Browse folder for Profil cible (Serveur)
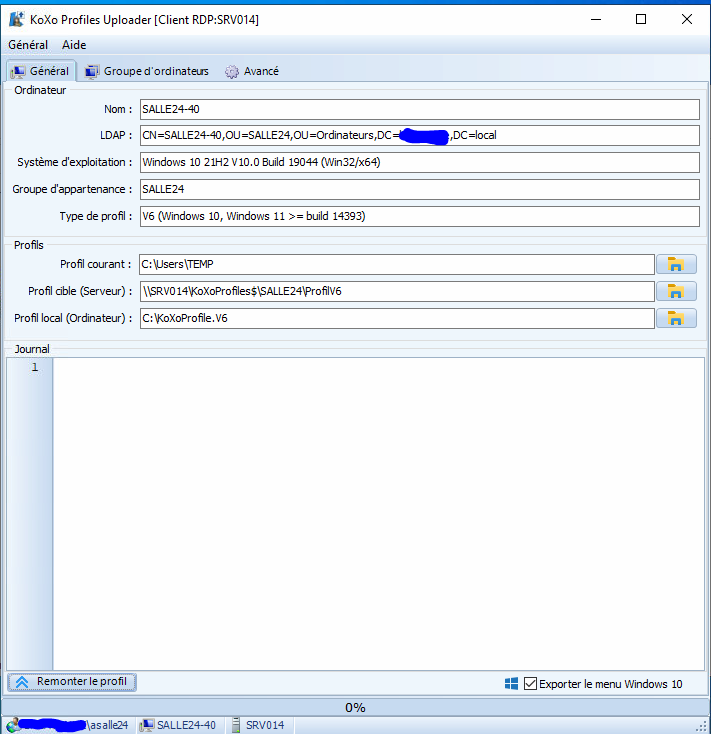Screen dimensions: 711x734 pyautogui.click(x=676, y=292)
